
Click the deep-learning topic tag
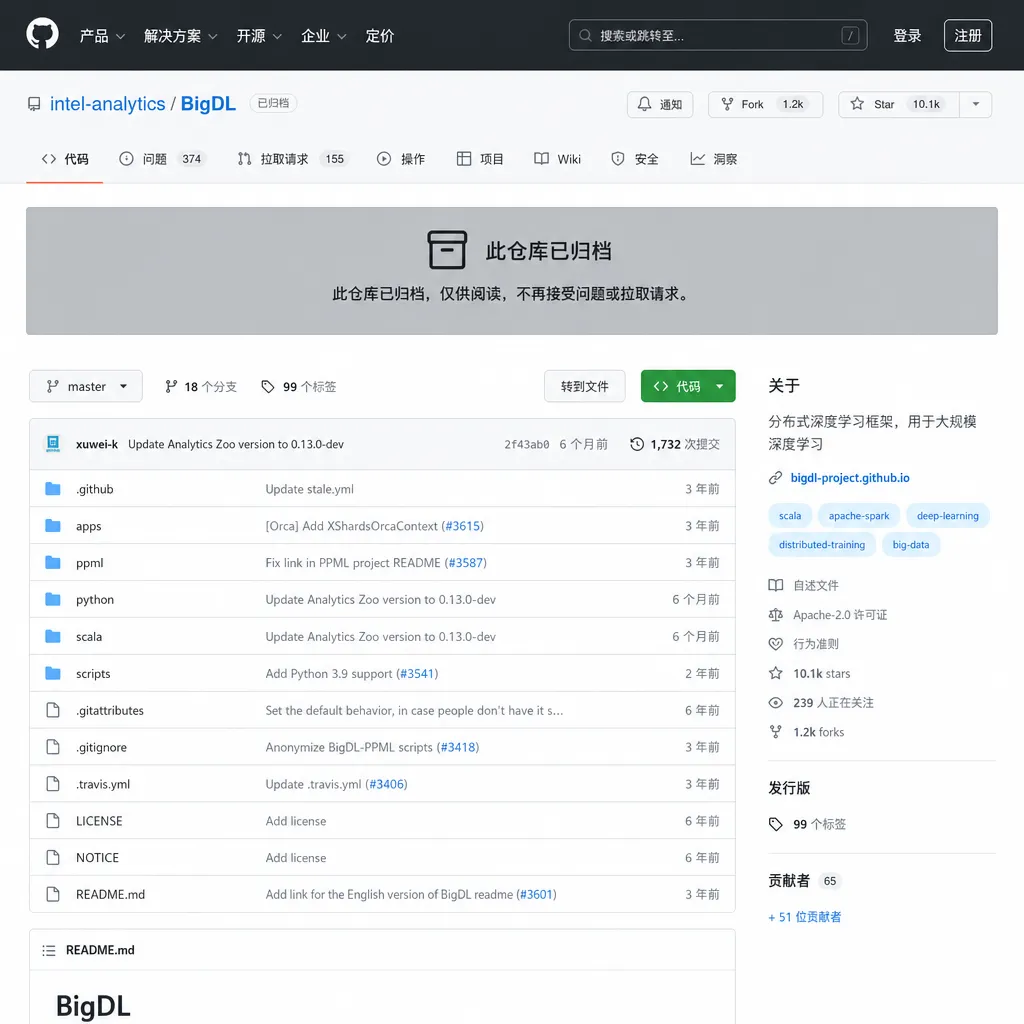point(948,516)
